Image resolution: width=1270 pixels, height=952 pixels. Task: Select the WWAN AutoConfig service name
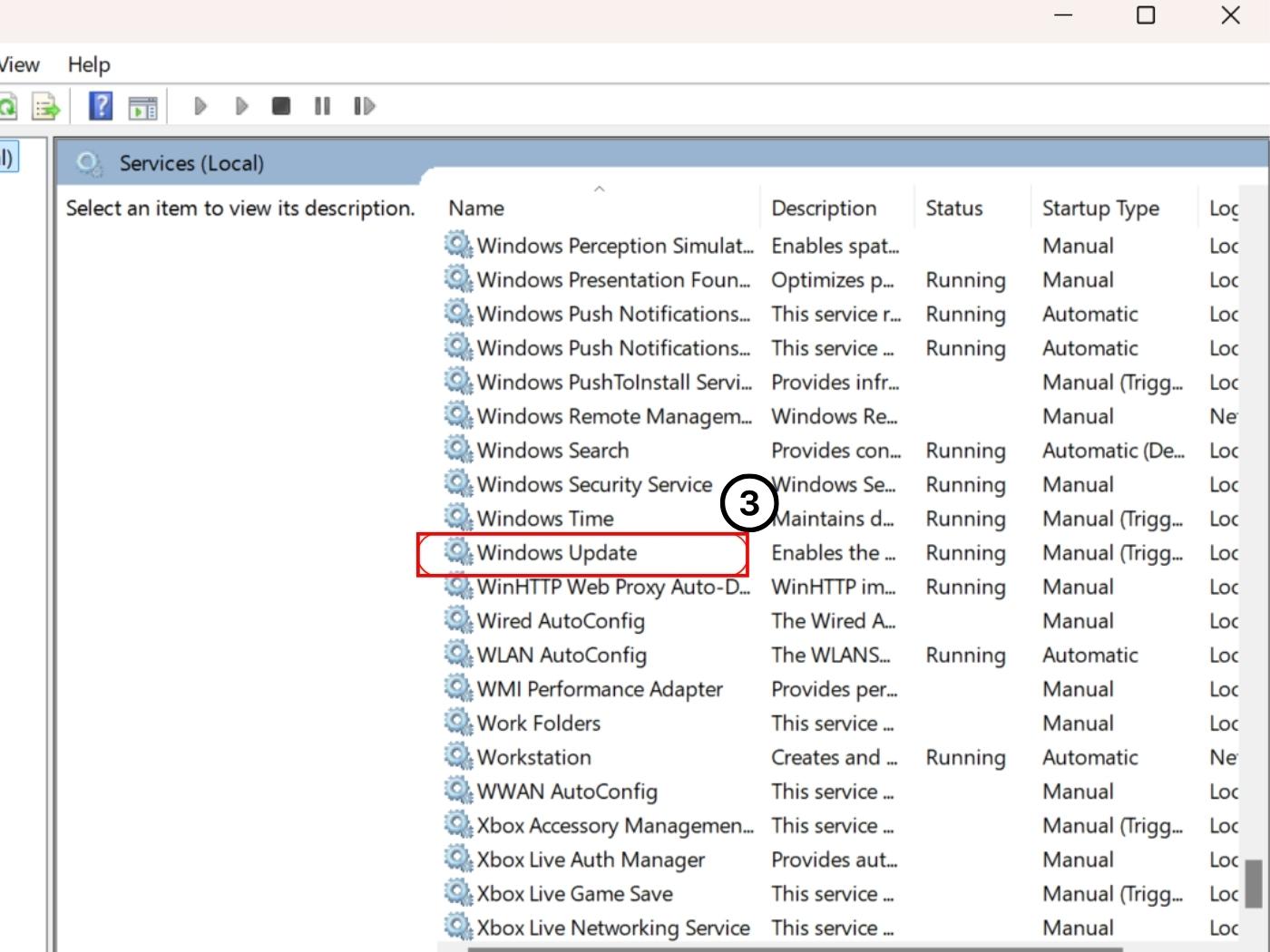567,792
